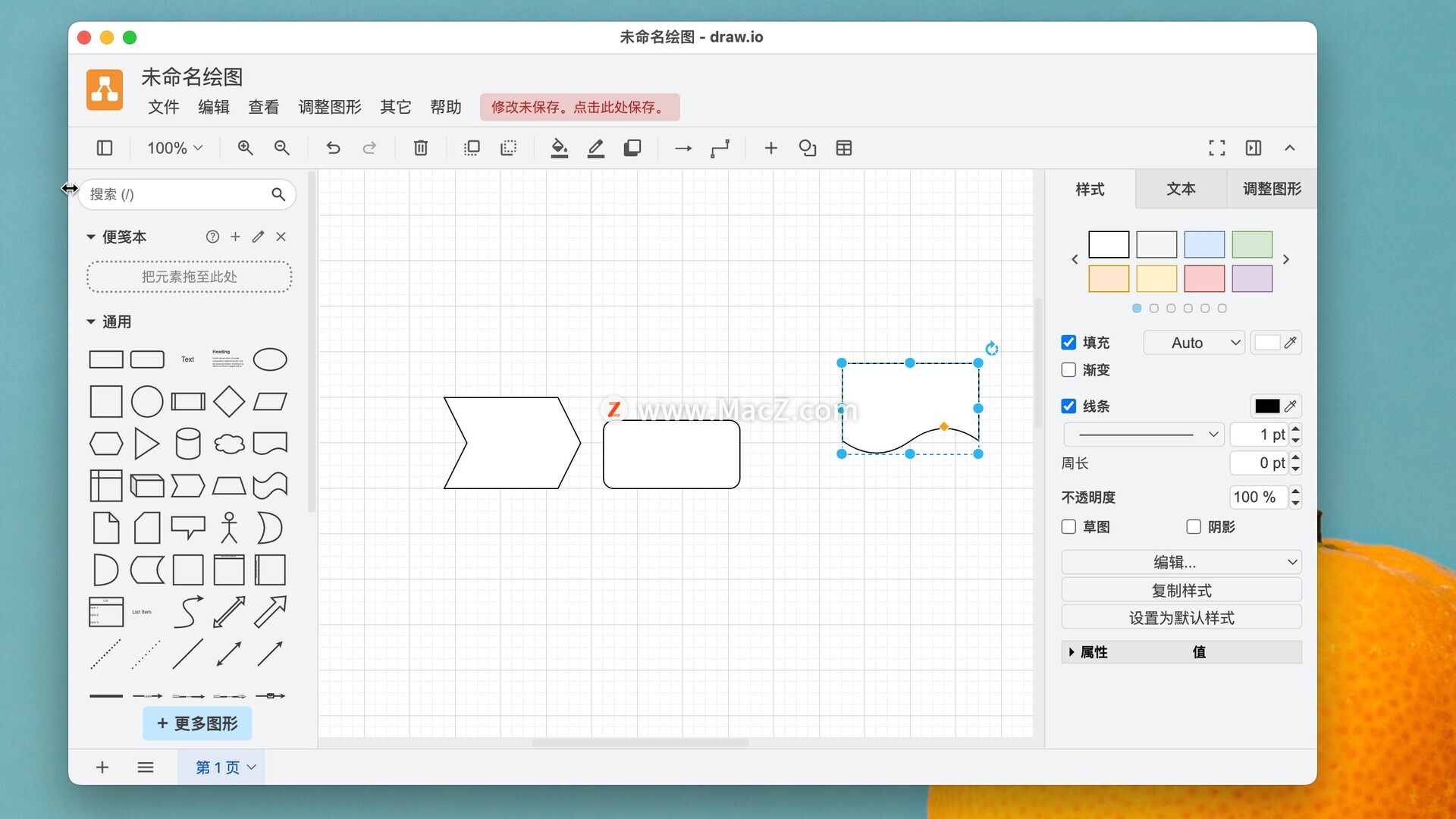The height and width of the screenshot is (819, 1456).
Task: Enable the 渐变 gradient checkbox
Action: tap(1068, 370)
